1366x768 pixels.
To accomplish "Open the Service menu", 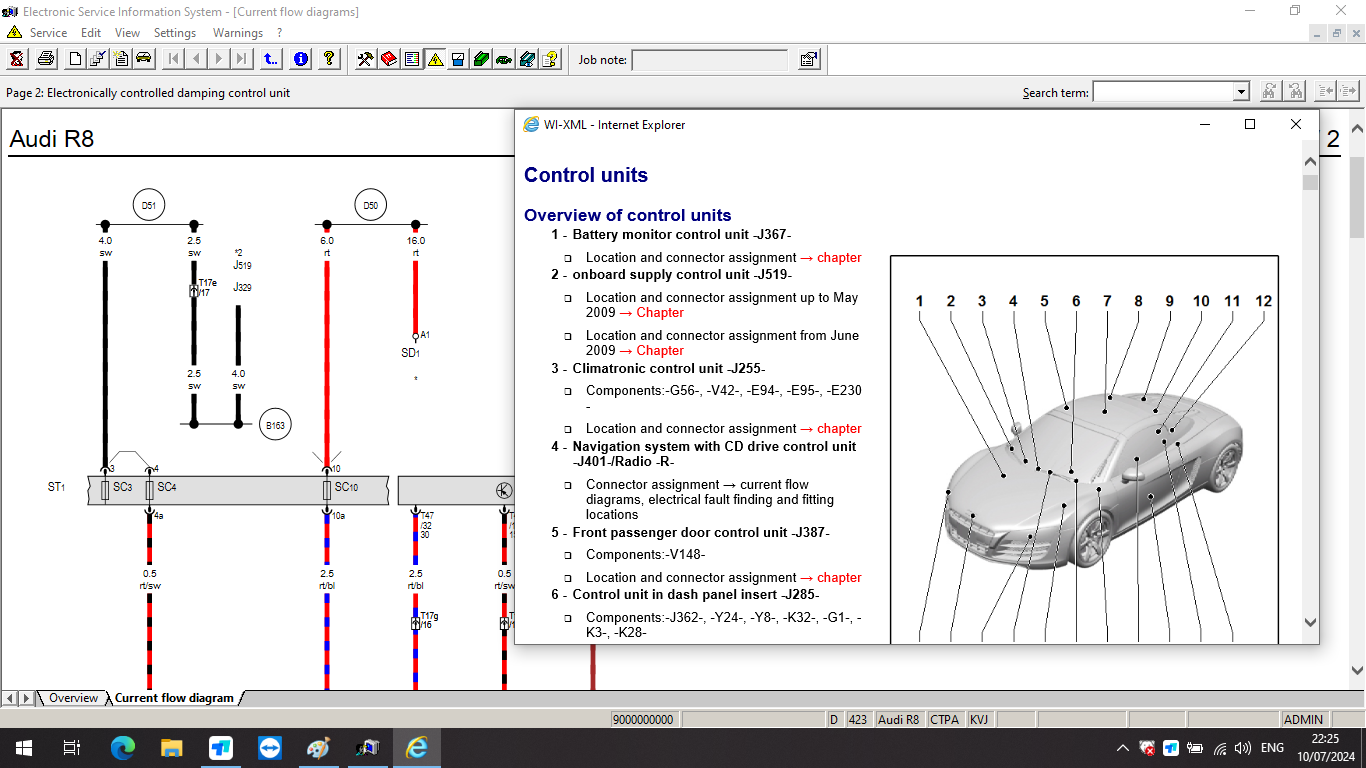I will coord(48,33).
